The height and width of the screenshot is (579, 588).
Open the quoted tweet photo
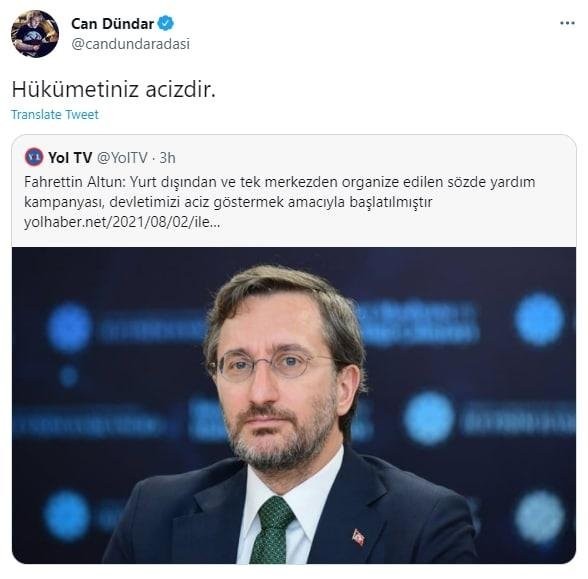coord(294,405)
